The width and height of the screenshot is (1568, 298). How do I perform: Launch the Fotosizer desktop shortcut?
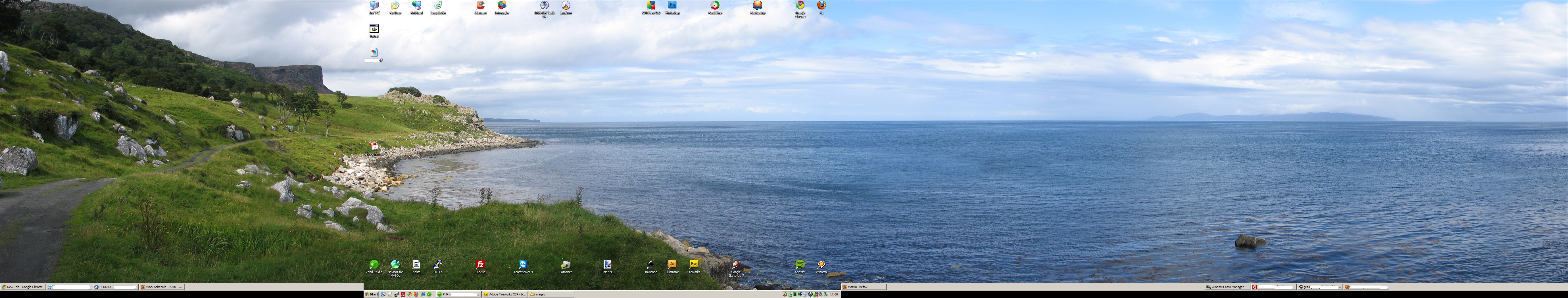click(566, 266)
